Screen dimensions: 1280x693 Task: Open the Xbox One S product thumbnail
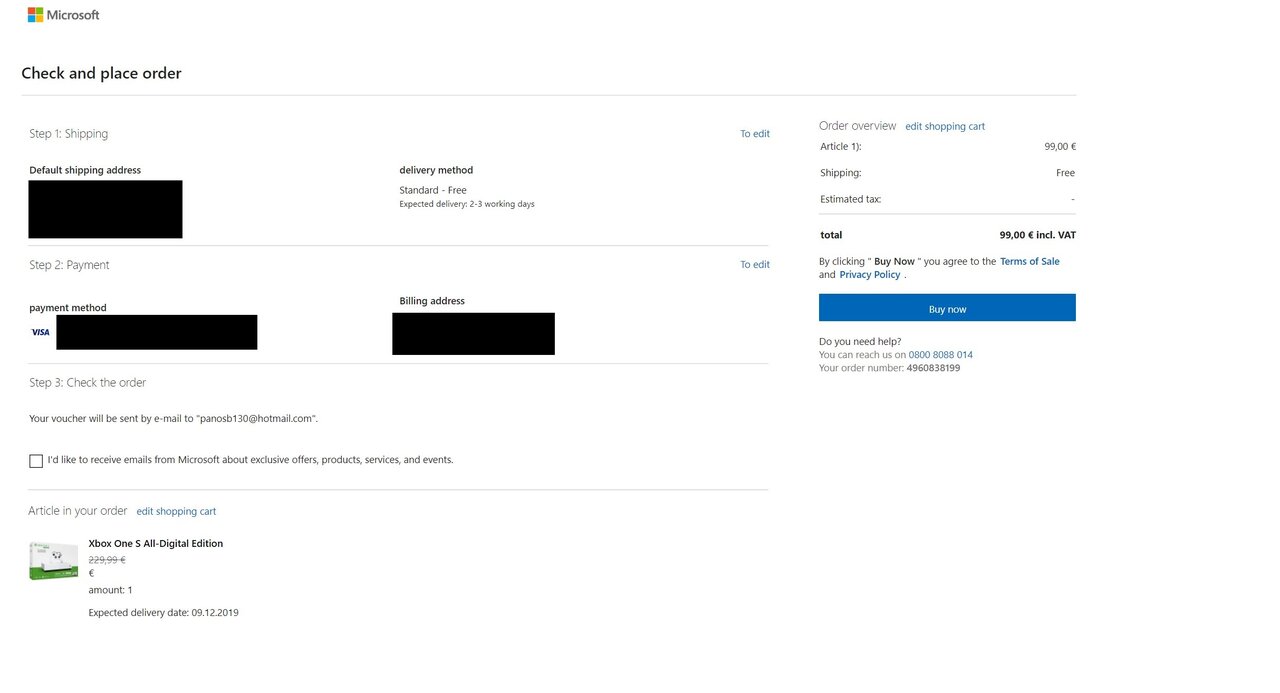[x=54, y=561]
